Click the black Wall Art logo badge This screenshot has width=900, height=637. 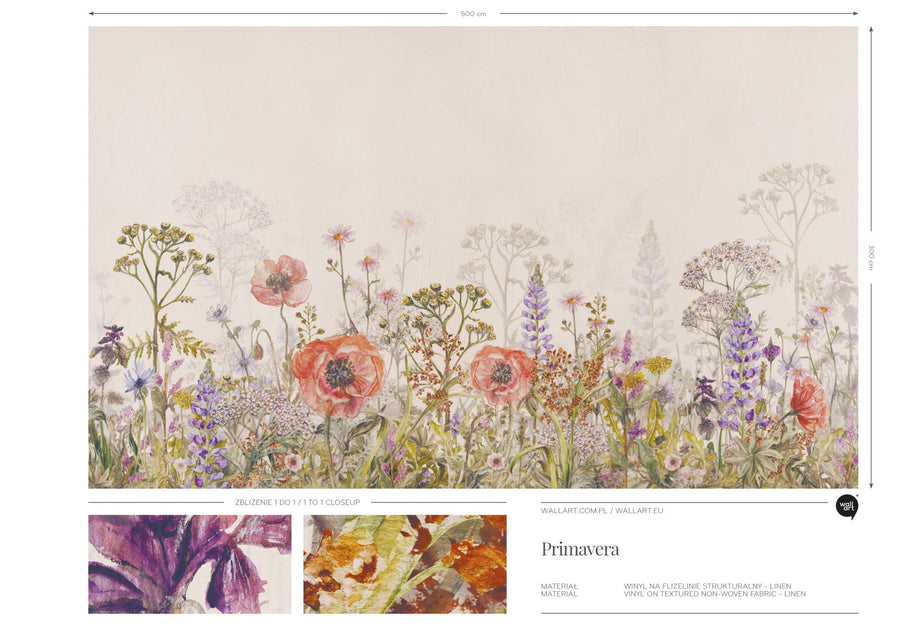coord(846,506)
